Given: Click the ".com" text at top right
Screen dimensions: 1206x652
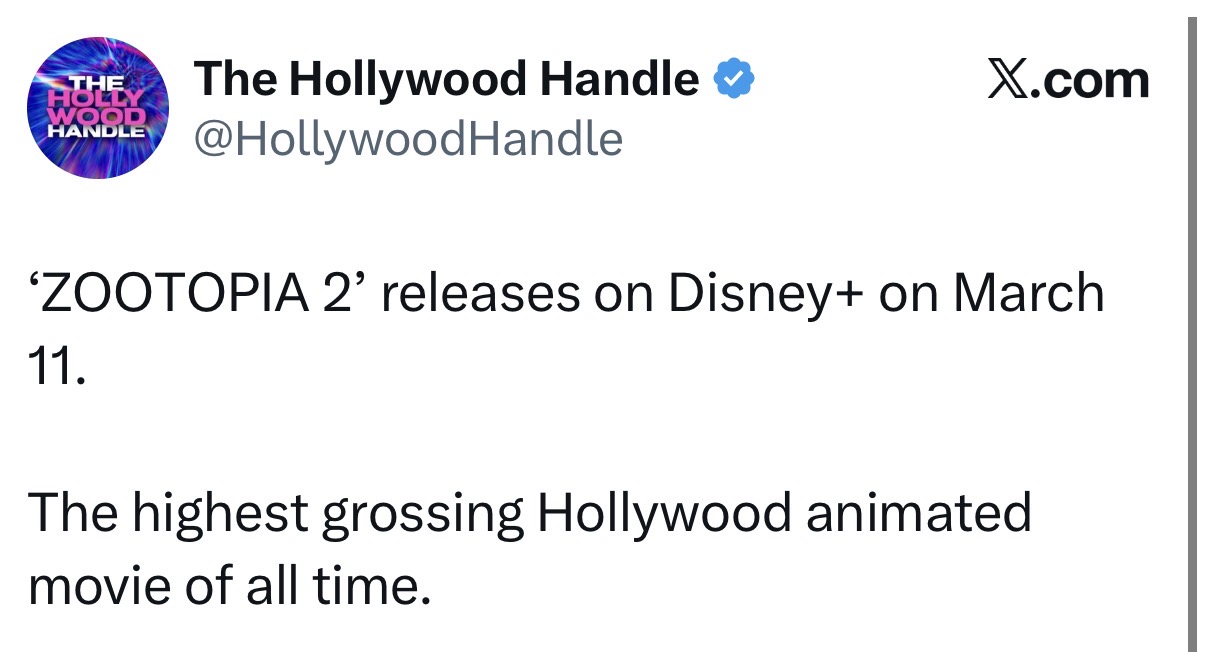Looking at the screenshot, I should 1092,80.
